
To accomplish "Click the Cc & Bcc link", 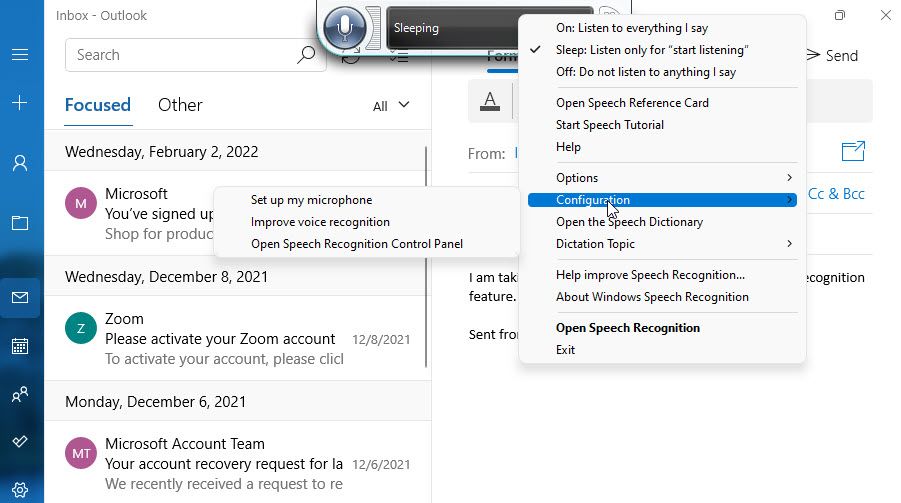I will point(835,194).
